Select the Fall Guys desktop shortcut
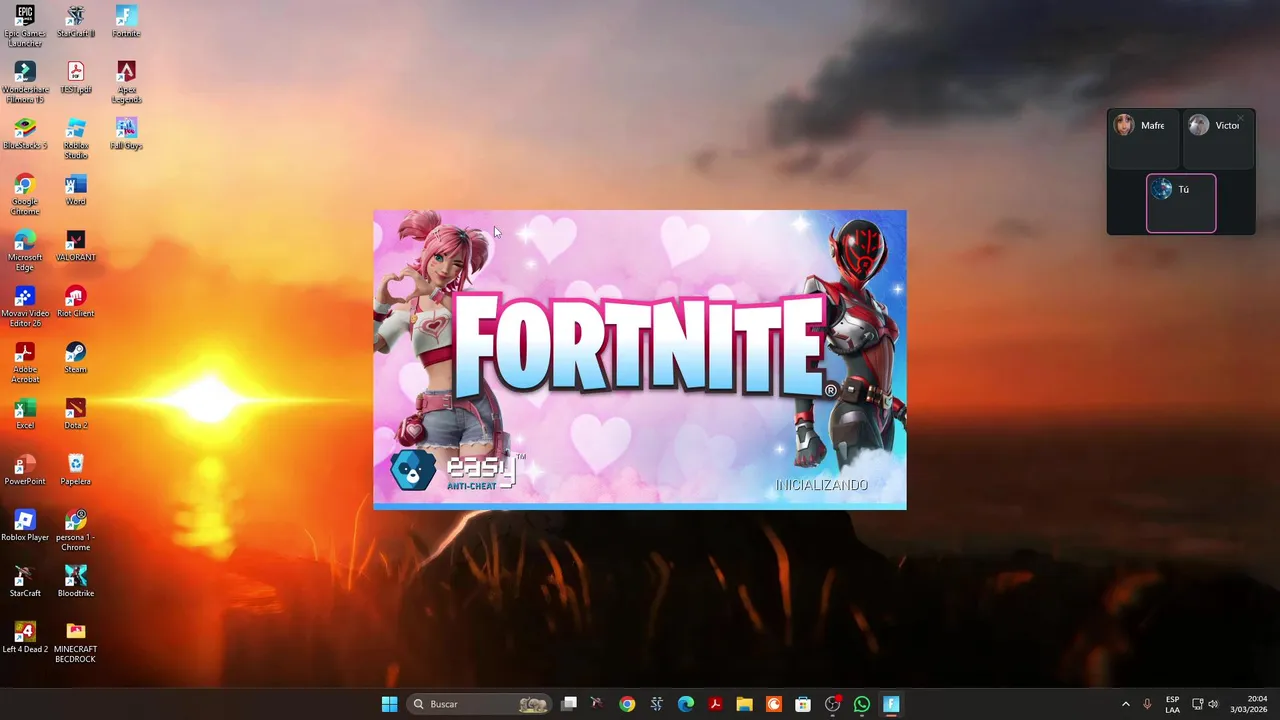Image resolution: width=1280 pixels, height=720 pixels. point(126,134)
